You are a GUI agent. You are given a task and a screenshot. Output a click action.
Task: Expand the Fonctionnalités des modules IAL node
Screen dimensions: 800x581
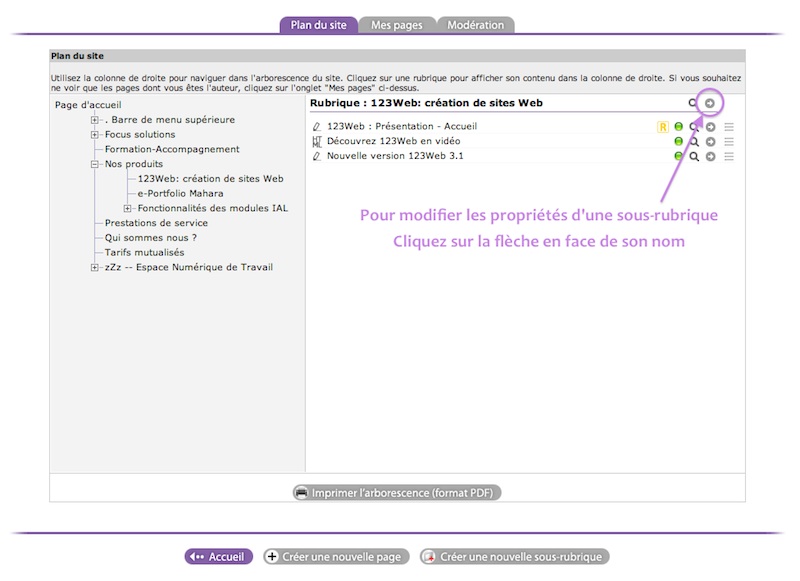click(x=128, y=208)
